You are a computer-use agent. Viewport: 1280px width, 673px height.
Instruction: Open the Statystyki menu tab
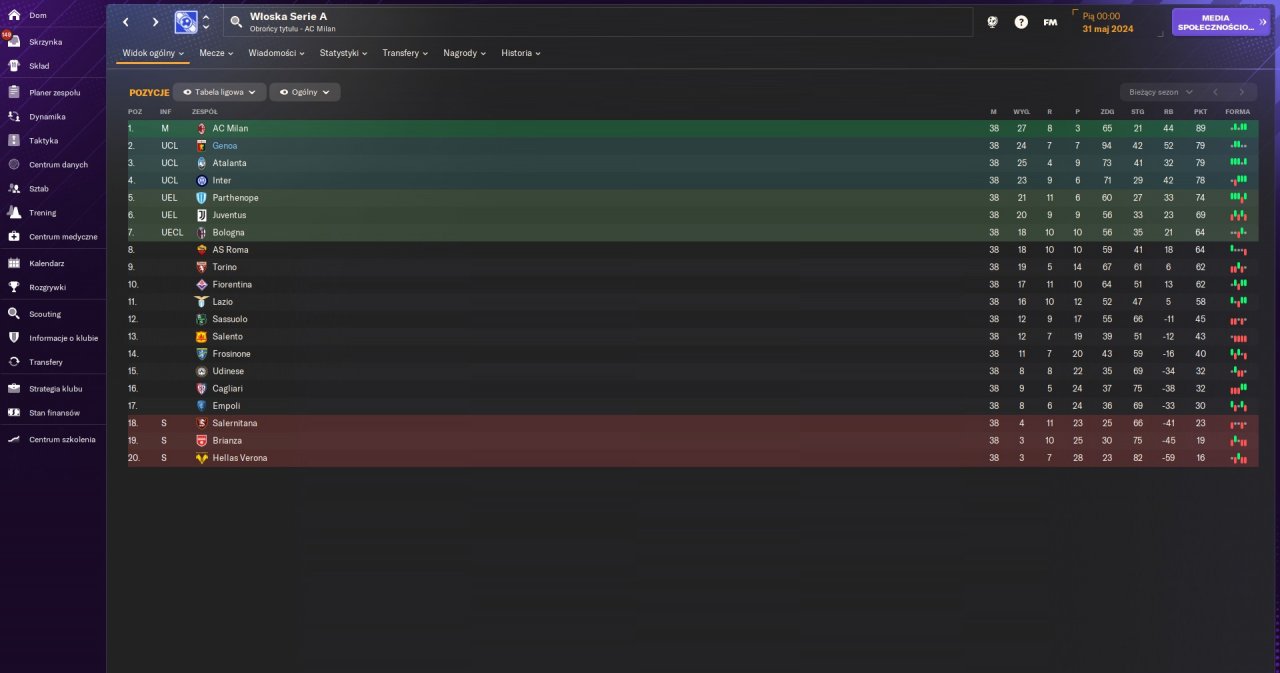pos(343,53)
